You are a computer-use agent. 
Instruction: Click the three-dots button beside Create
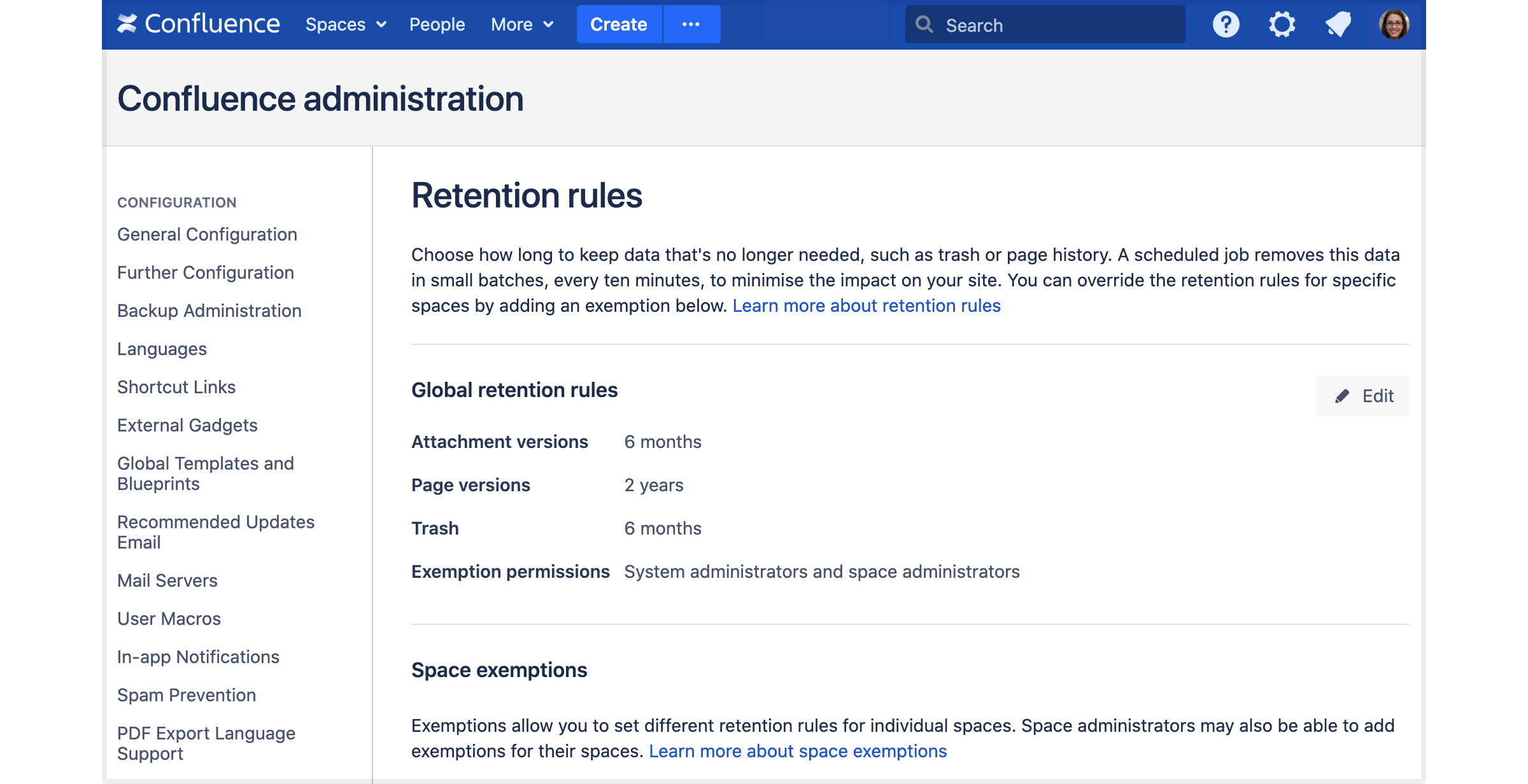pyautogui.click(x=691, y=25)
